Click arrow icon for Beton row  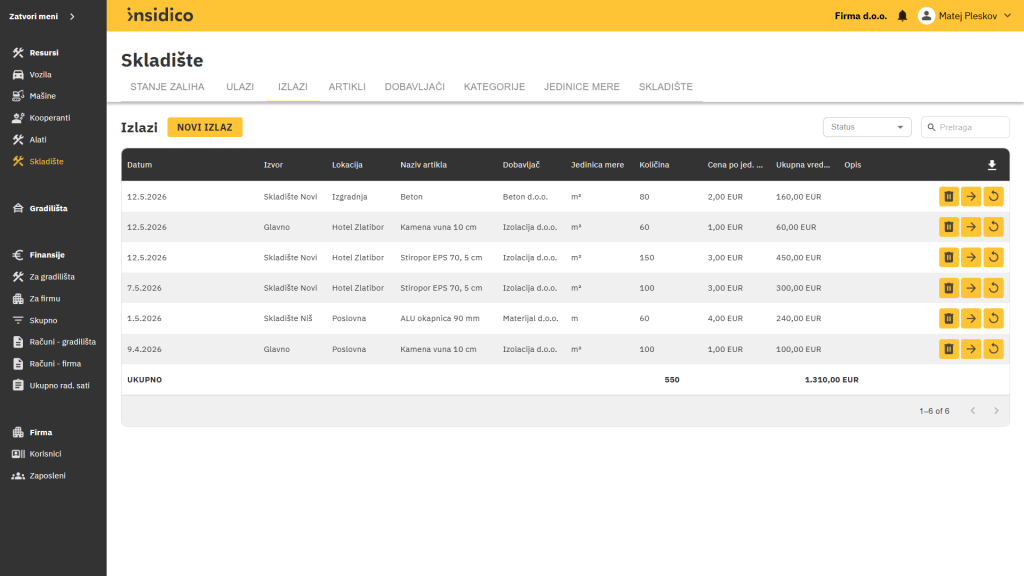(x=971, y=197)
